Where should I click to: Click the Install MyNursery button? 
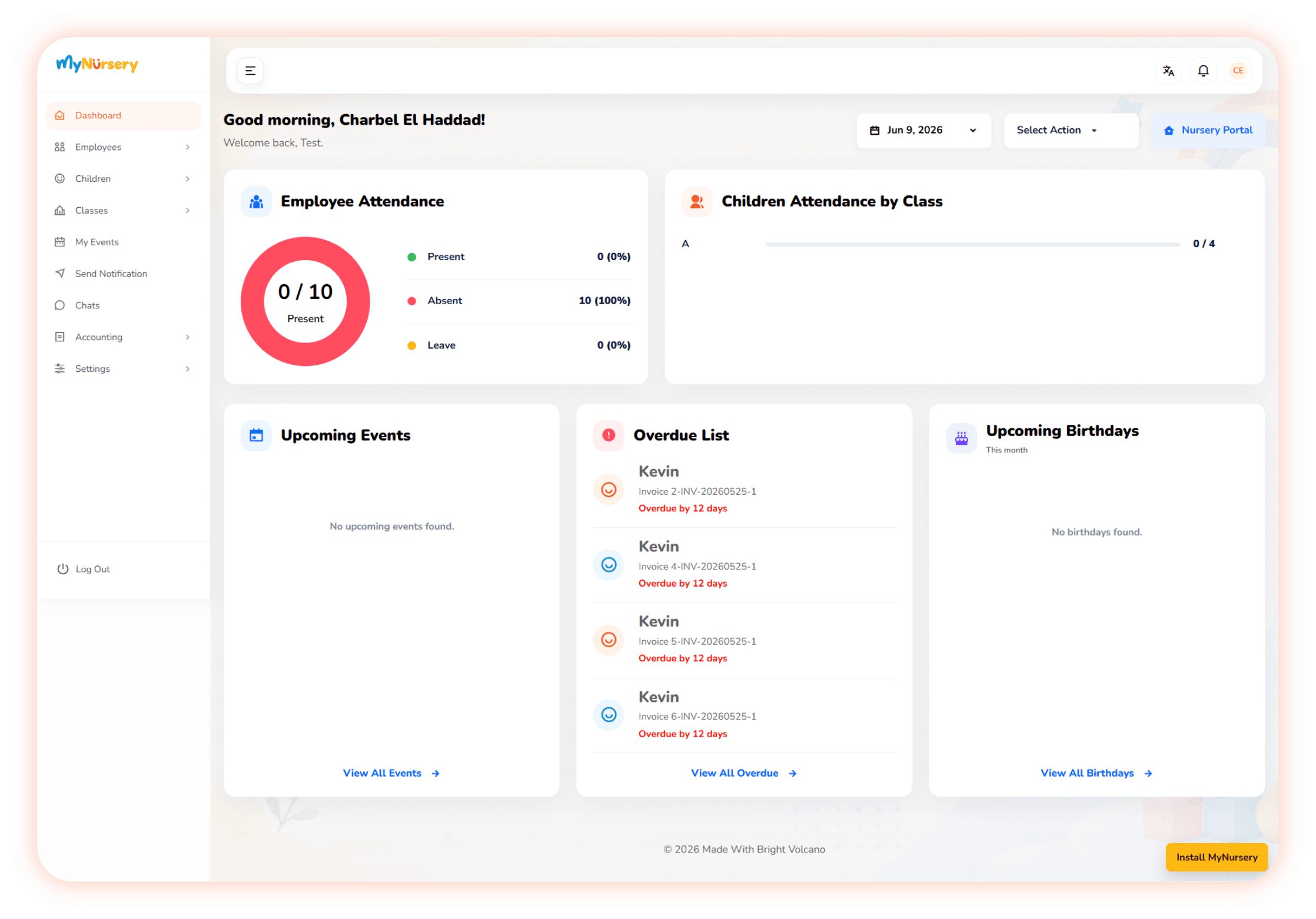click(x=1217, y=857)
